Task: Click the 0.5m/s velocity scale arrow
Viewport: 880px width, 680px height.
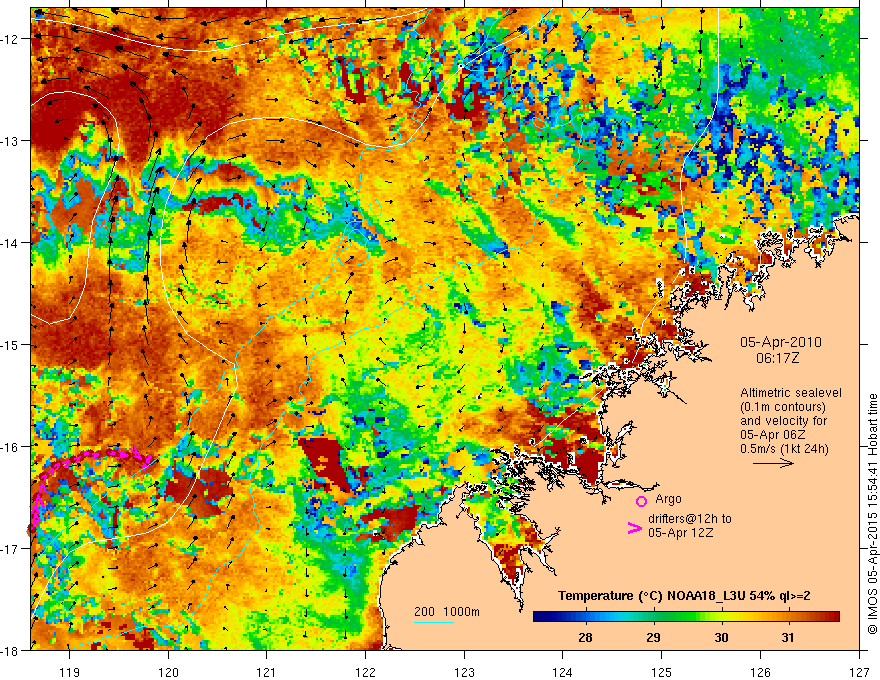Action: point(773,463)
